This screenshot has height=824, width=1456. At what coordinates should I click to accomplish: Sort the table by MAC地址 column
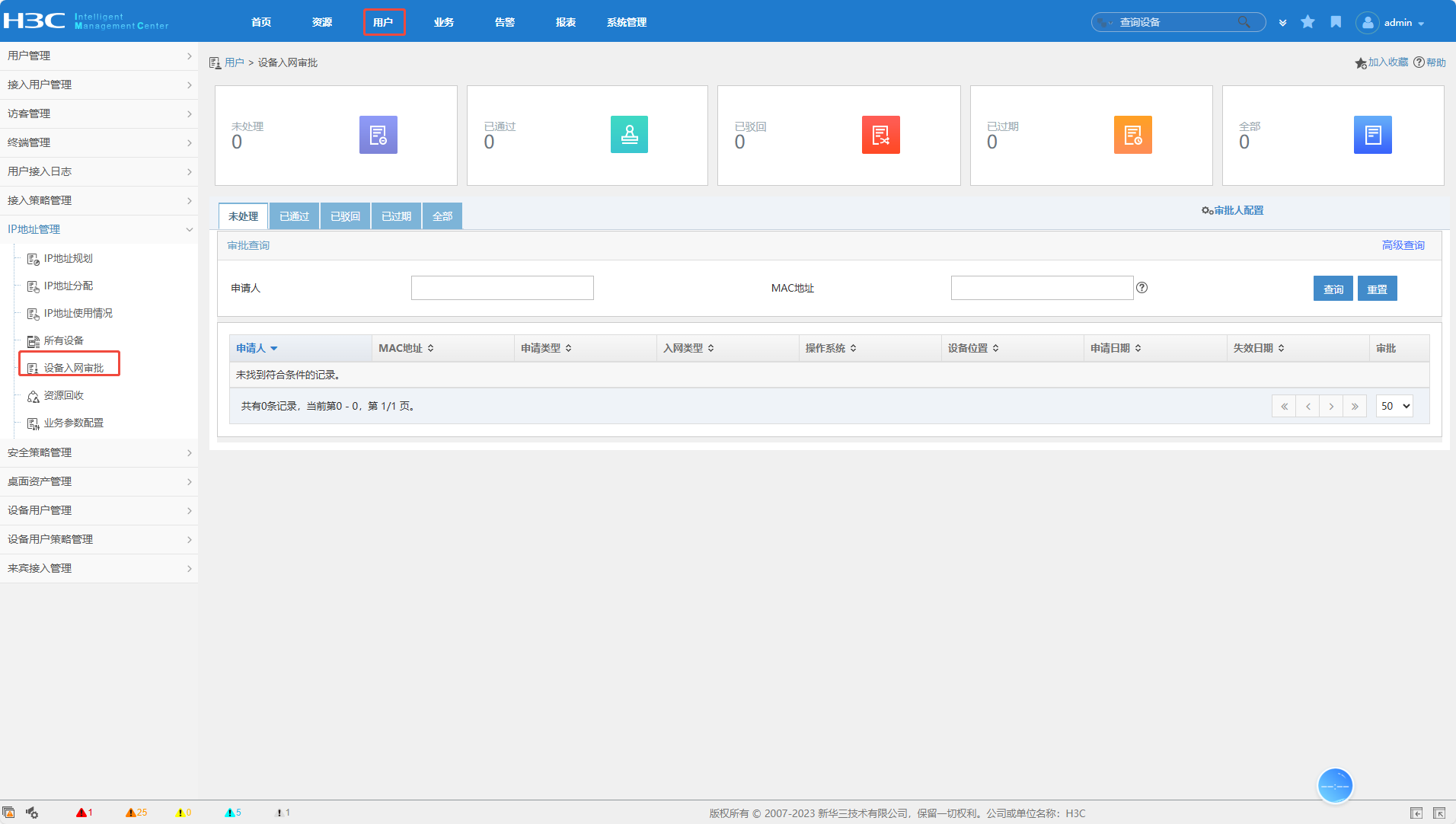pos(407,348)
